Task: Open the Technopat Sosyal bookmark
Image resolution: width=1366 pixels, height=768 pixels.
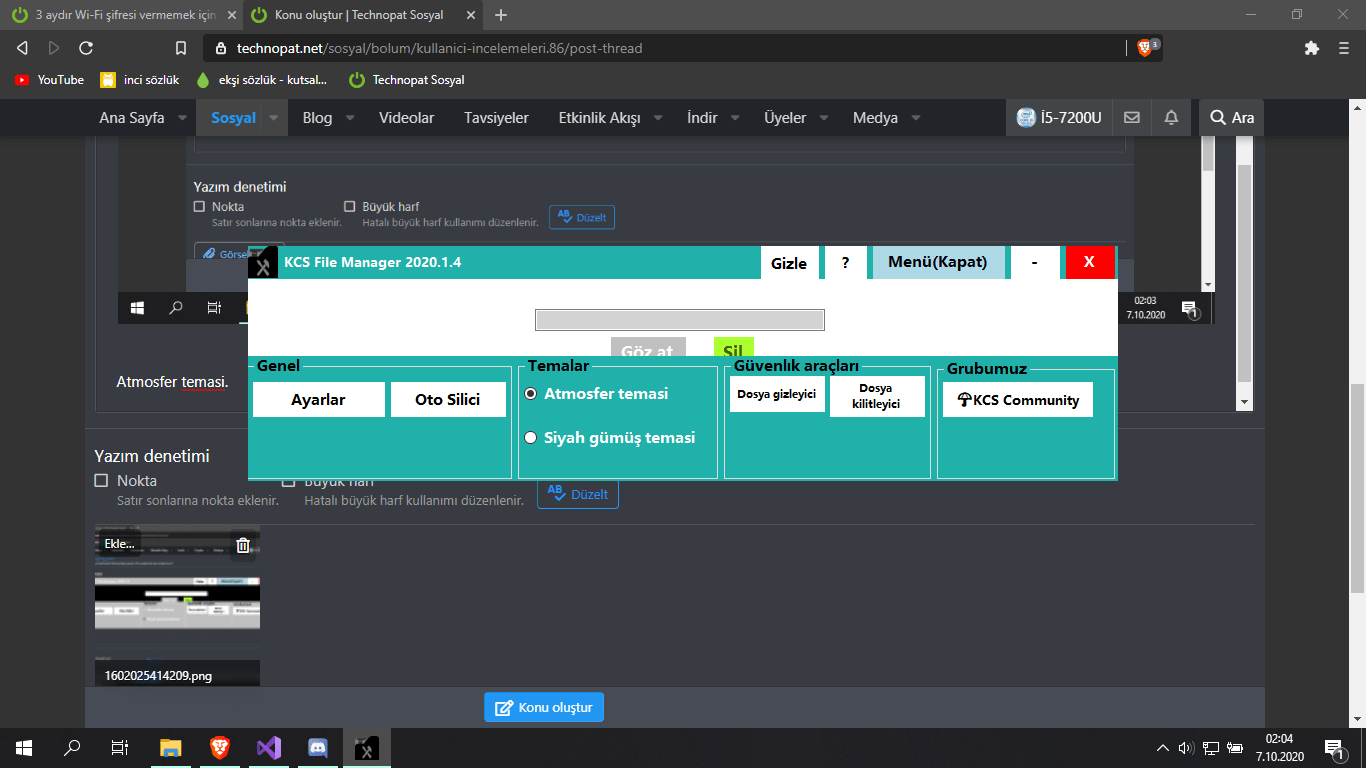Action: click(406, 80)
